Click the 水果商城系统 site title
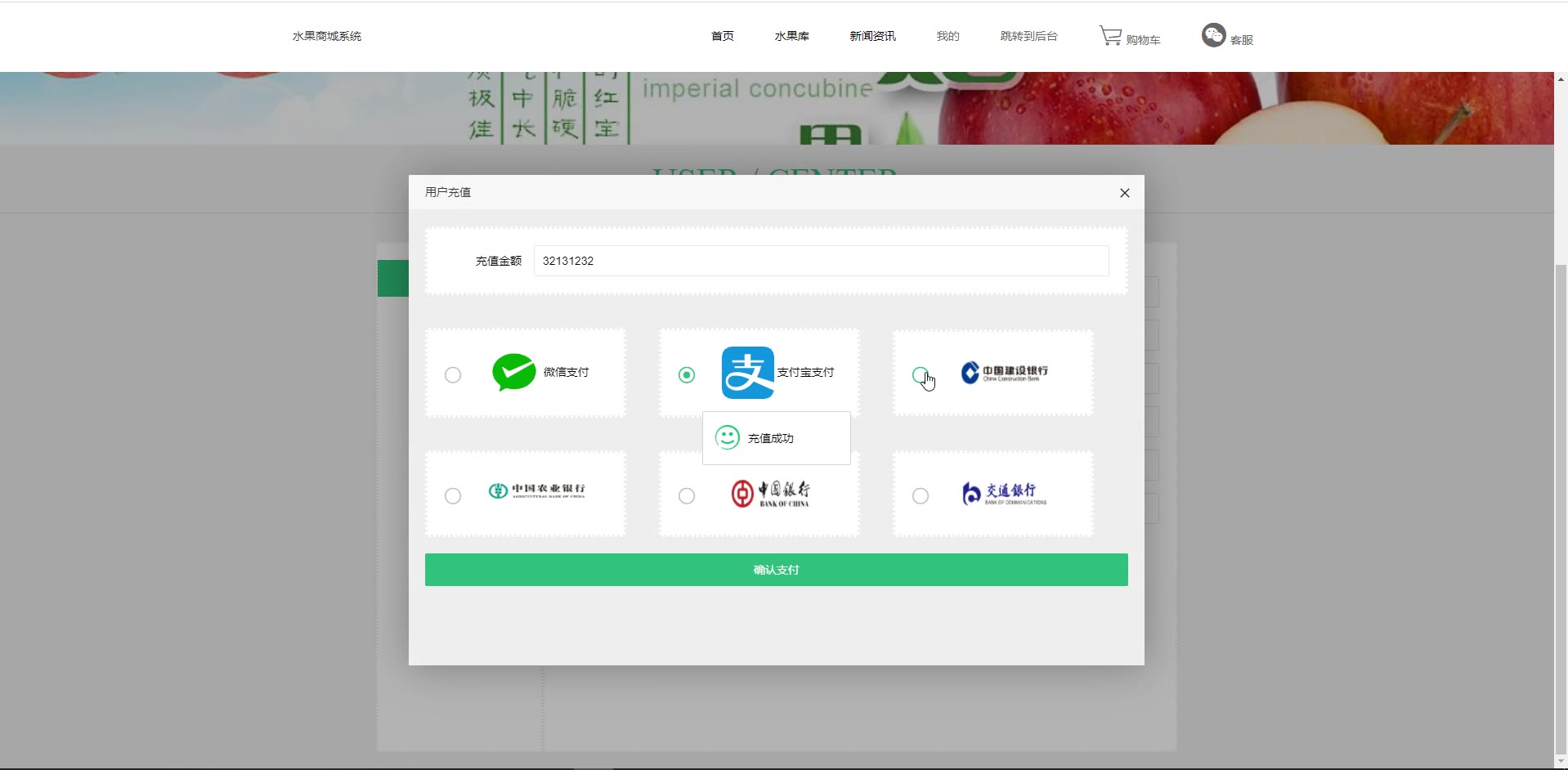Viewport: 1568px width, 770px height. coord(327,36)
